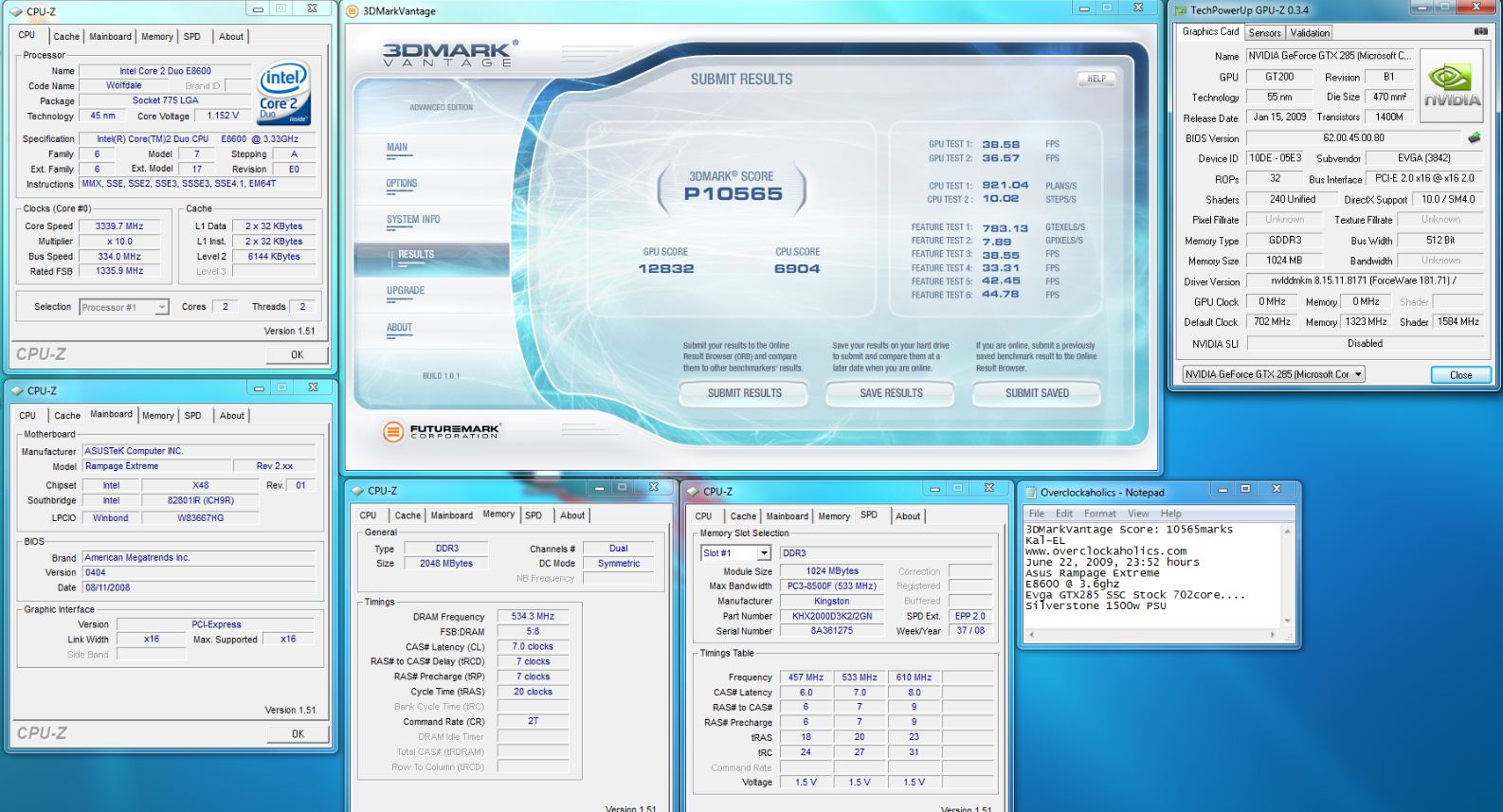Click the Futuremark Corporation logo
Viewport: 1503px width, 812px height.
click(441, 432)
